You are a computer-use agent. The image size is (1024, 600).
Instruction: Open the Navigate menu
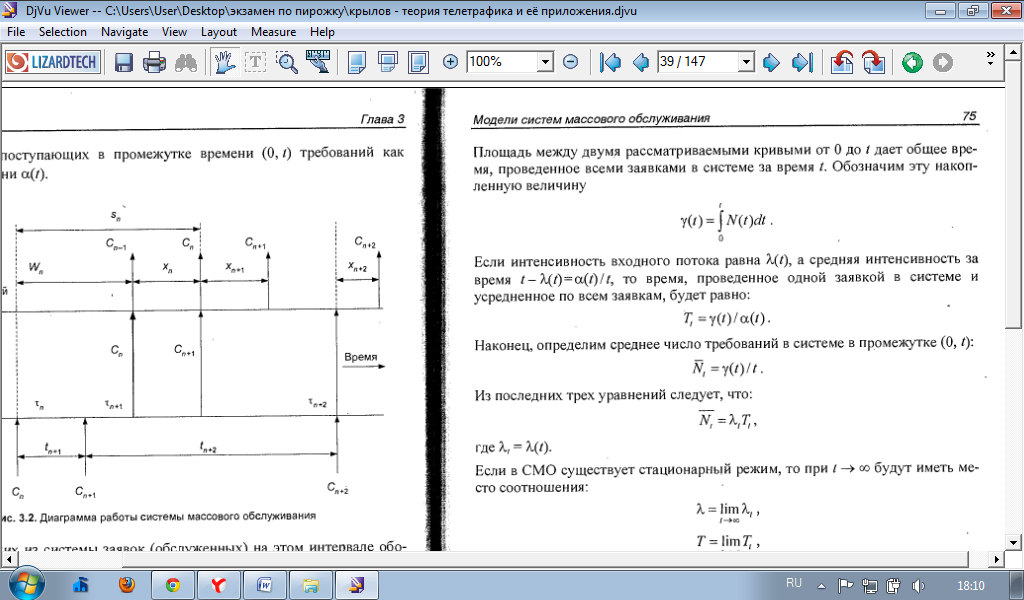(x=125, y=32)
